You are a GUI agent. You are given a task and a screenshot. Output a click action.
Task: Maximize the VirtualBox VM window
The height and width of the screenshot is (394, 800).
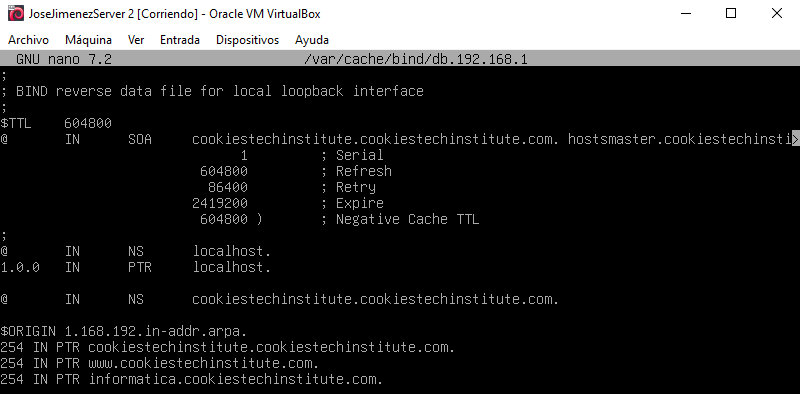pos(731,14)
